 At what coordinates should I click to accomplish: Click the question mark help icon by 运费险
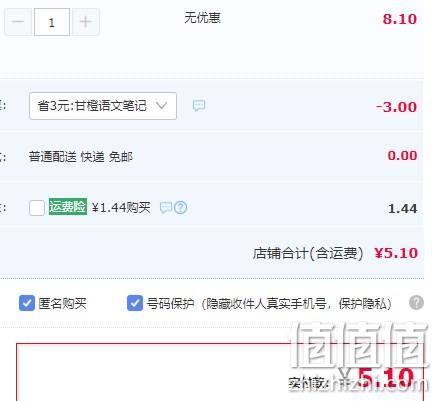[x=181, y=208]
